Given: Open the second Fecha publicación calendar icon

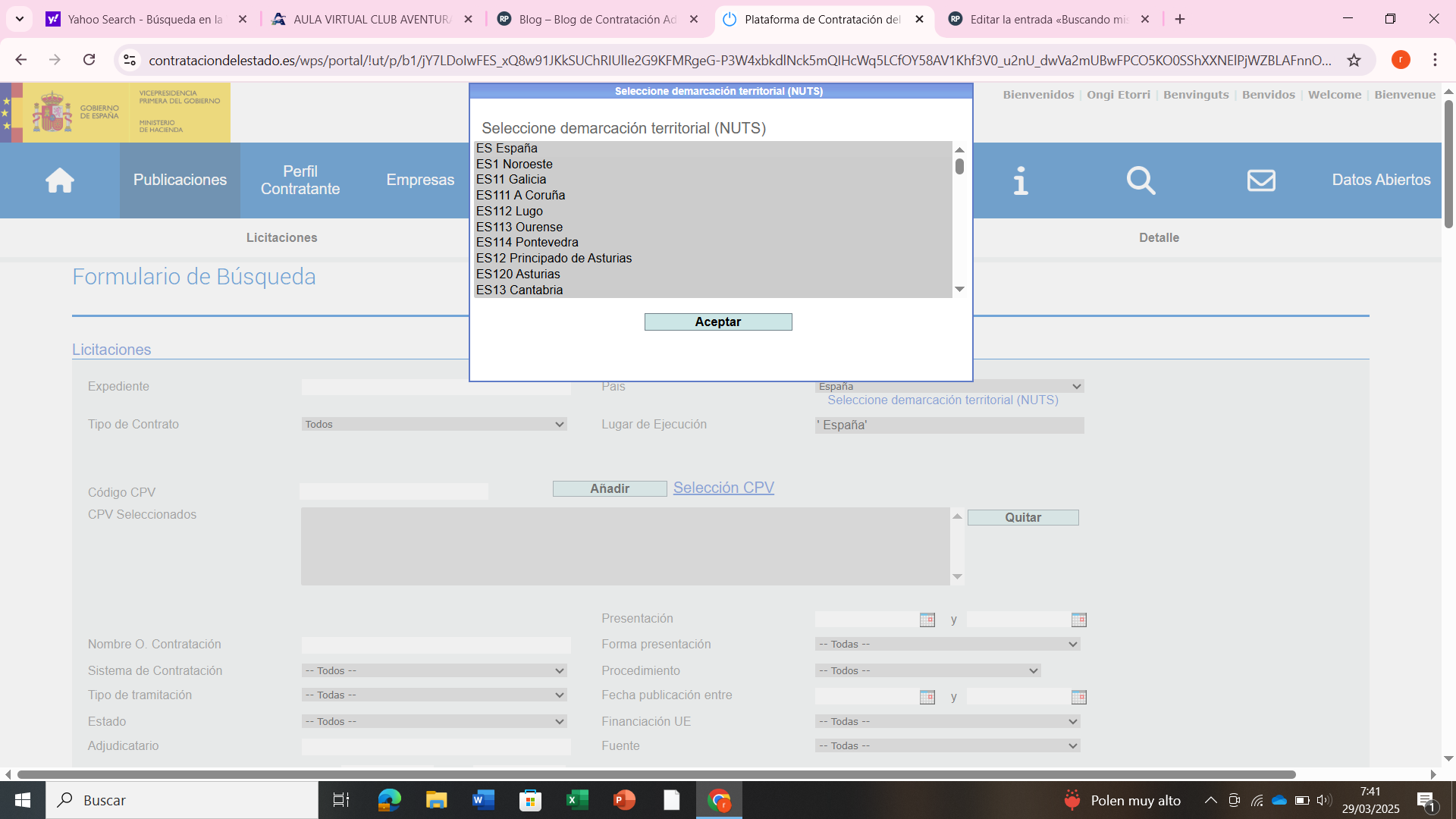Looking at the screenshot, I should point(1078,697).
